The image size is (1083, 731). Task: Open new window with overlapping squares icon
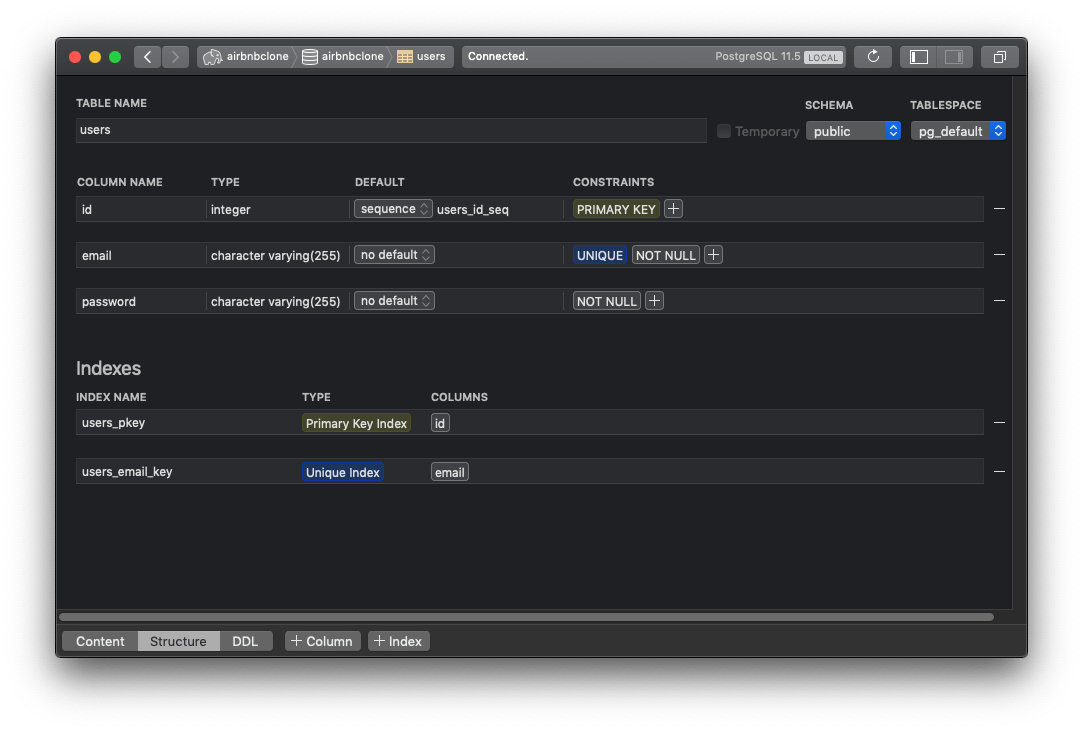[x=1000, y=57]
